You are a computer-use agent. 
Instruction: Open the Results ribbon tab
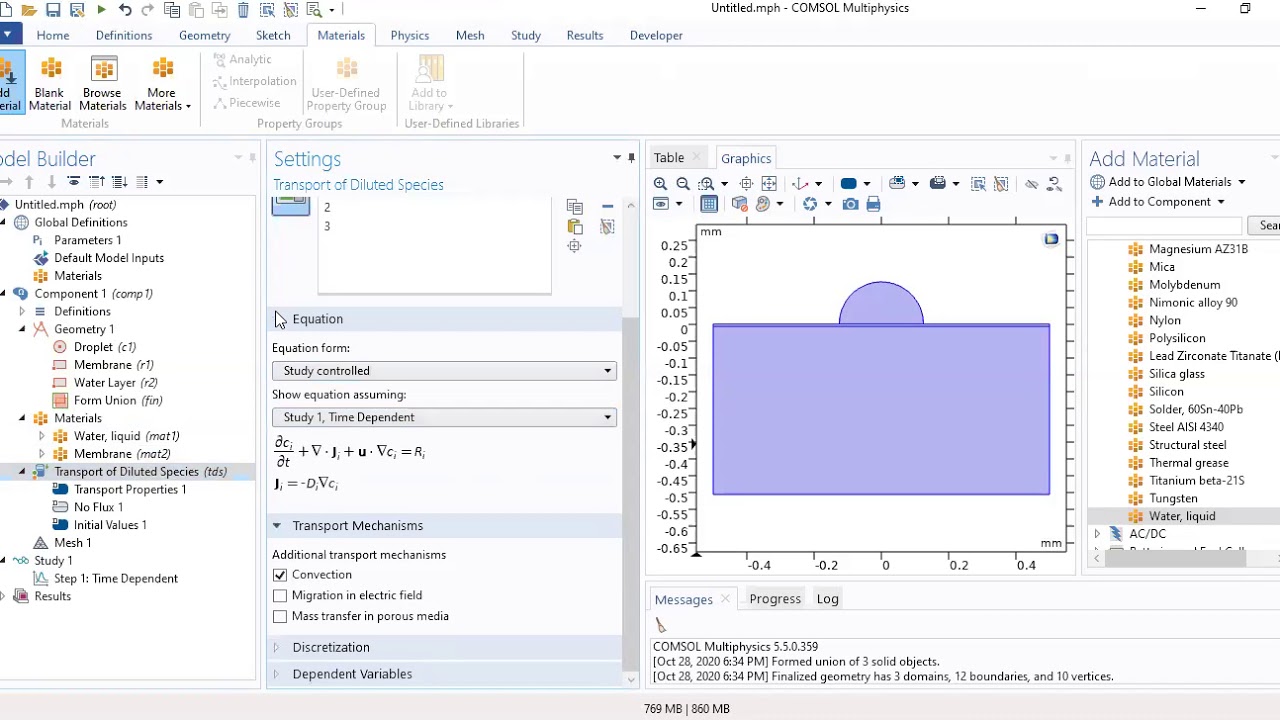[585, 35]
